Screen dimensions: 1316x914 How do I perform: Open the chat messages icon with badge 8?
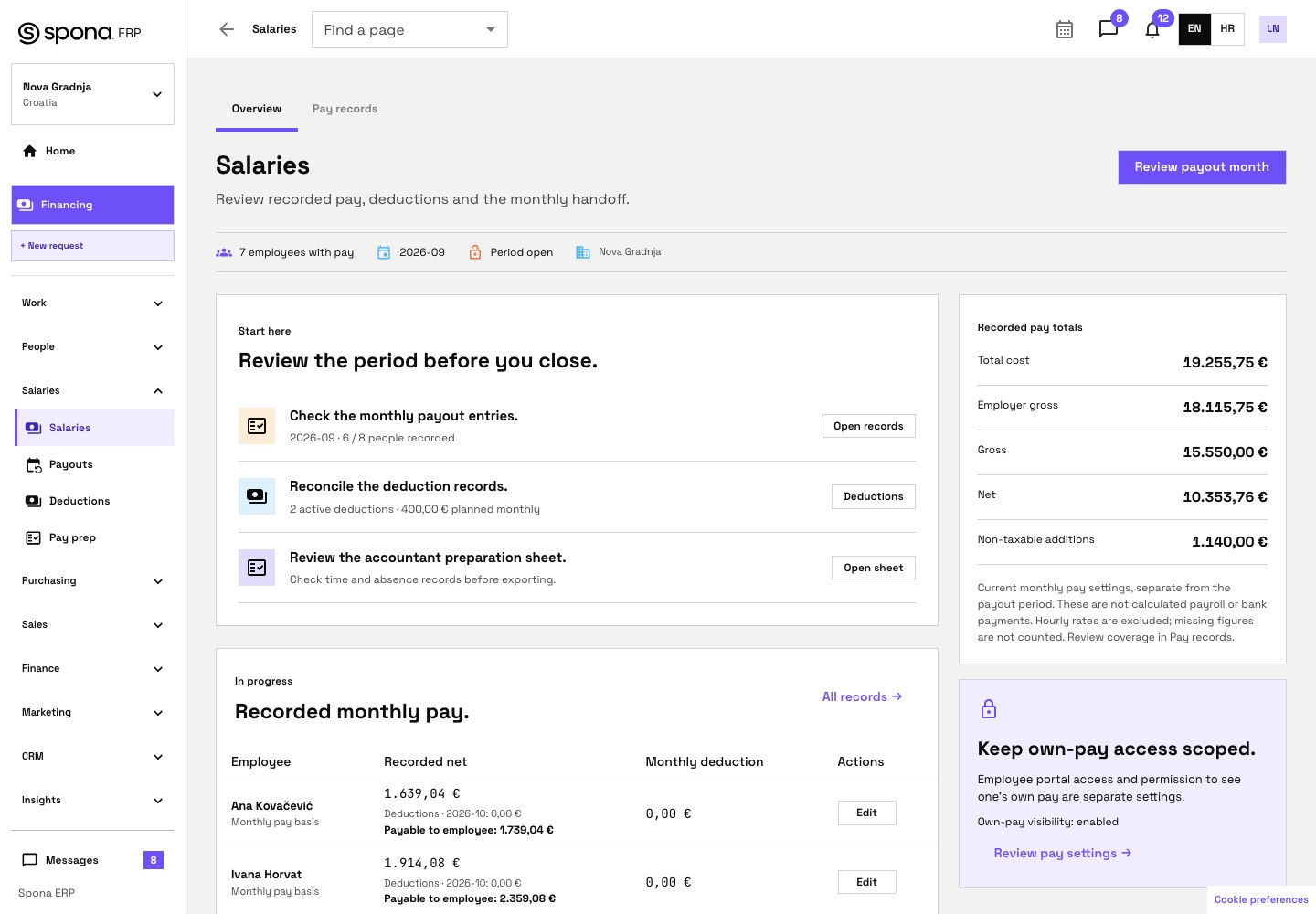pos(1109,29)
